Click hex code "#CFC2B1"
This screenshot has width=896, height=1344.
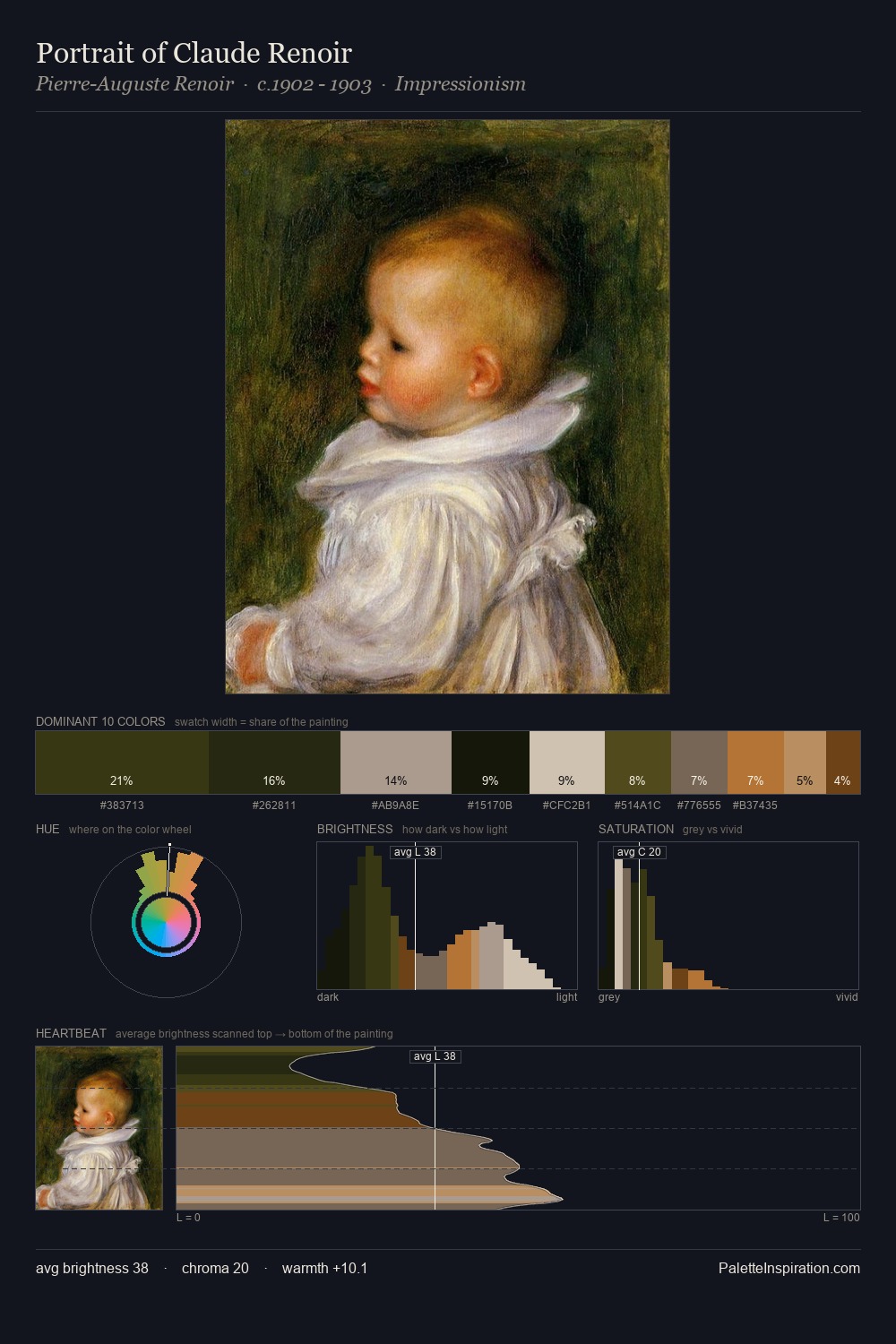tap(567, 805)
